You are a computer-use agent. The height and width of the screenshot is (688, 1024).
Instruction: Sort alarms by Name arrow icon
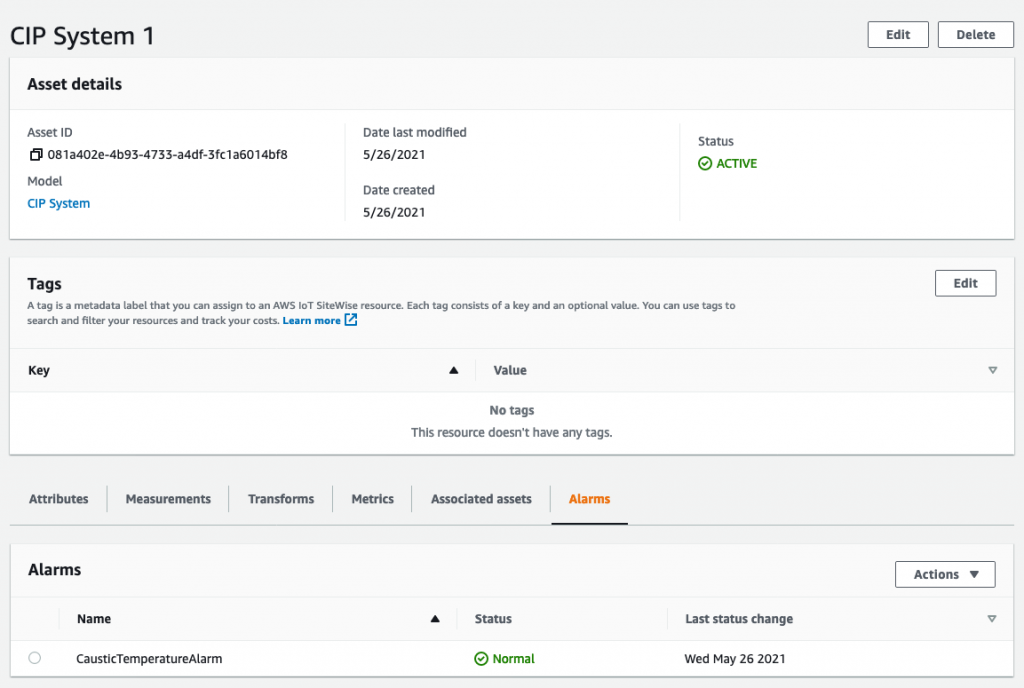click(x=435, y=619)
